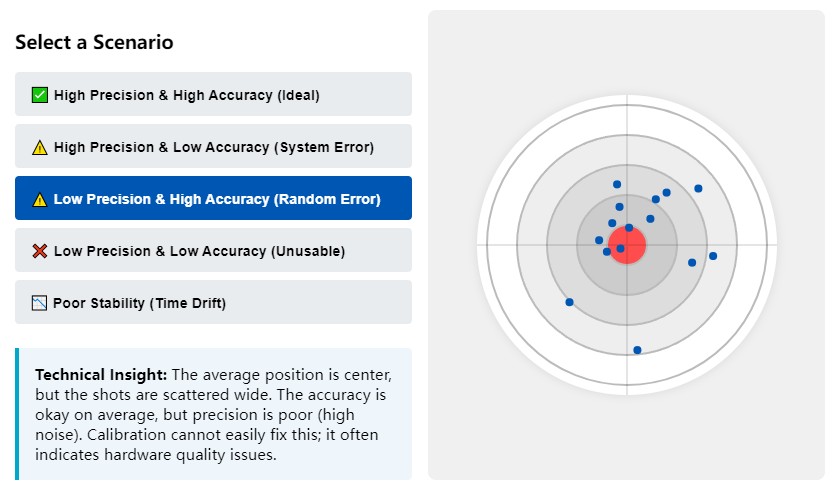
Task: Click the red bullseye center of target
Action: [x=630, y=246]
